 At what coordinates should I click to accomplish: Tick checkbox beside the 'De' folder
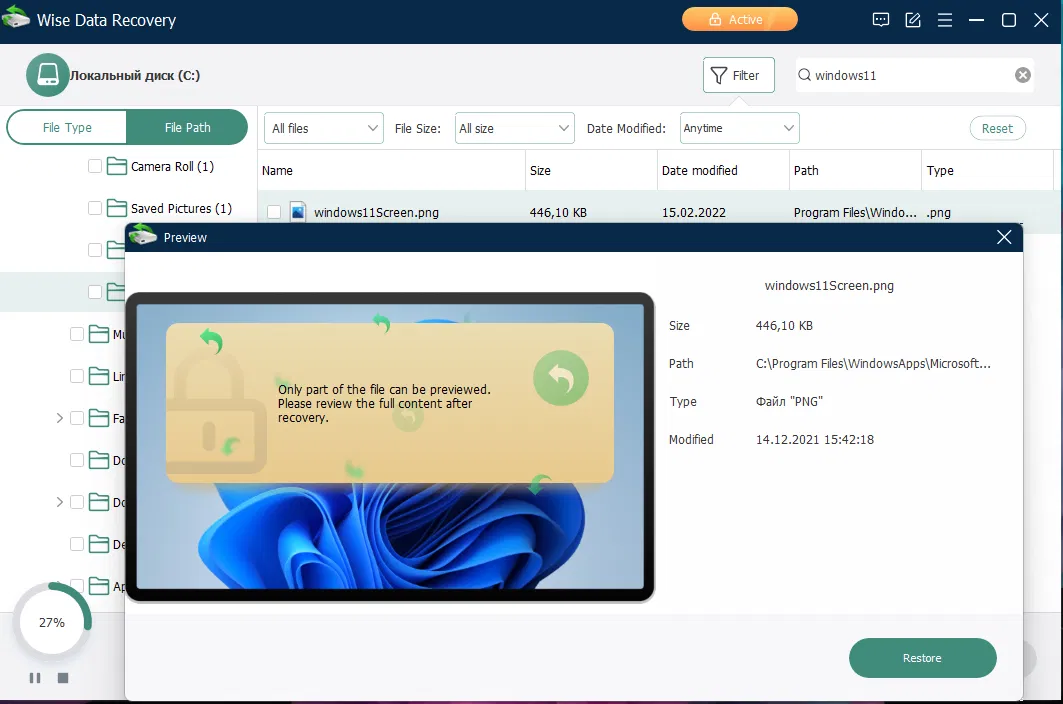coord(77,545)
